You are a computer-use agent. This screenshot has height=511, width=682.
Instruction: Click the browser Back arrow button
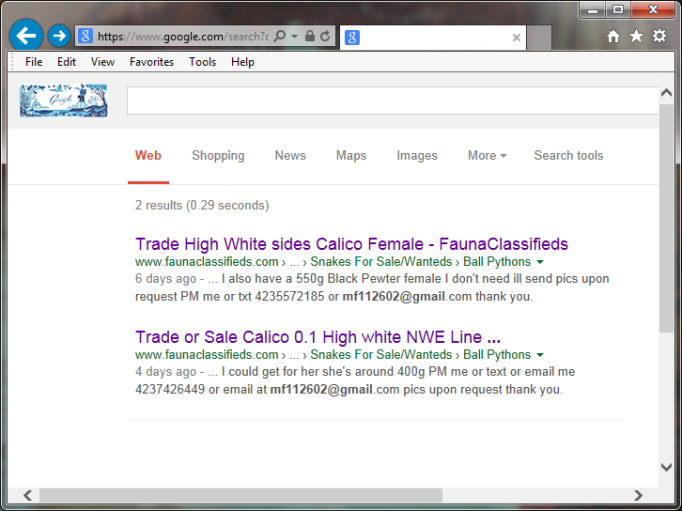[26, 35]
